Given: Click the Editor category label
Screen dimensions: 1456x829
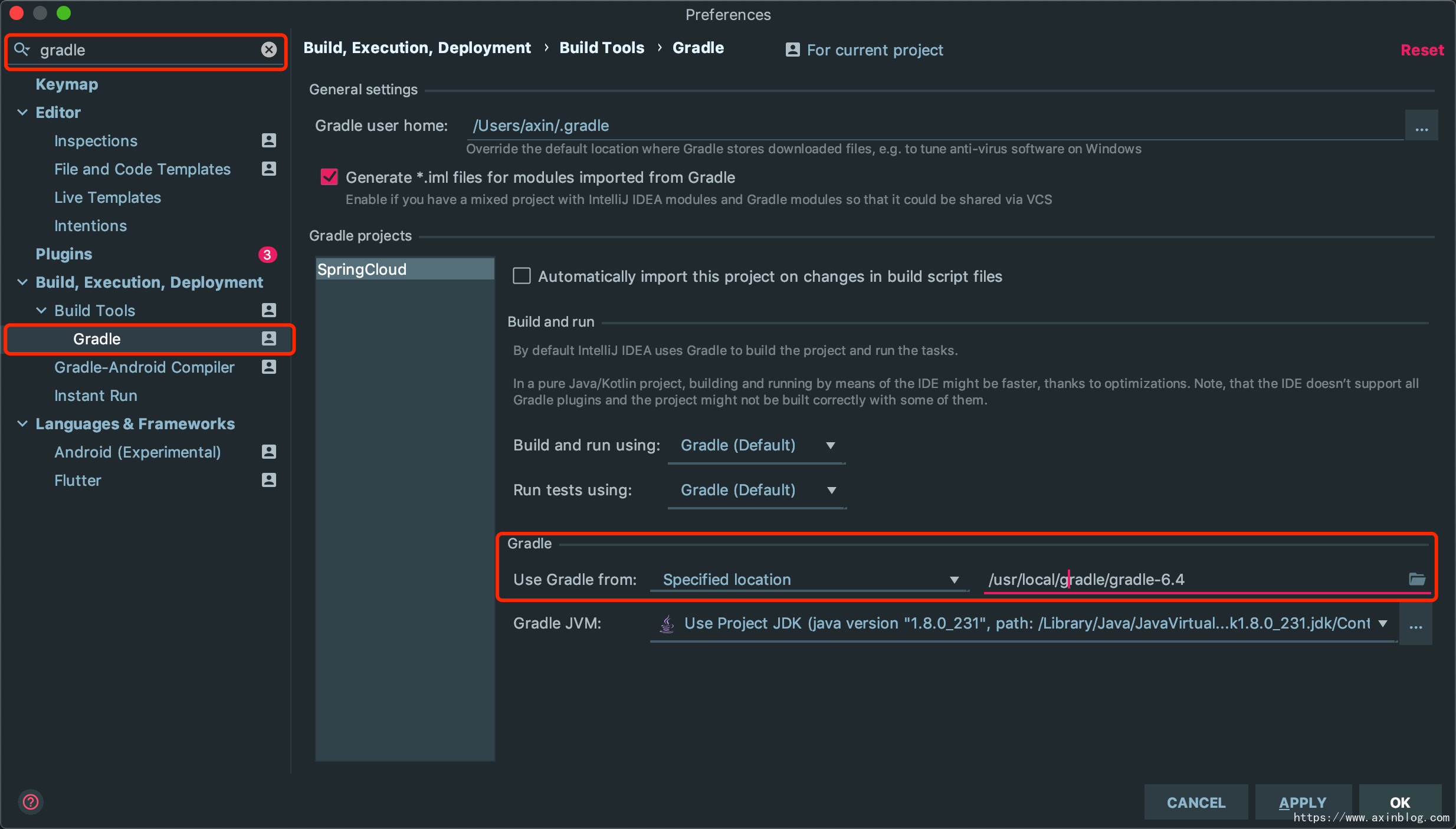Looking at the screenshot, I should click(x=58, y=112).
